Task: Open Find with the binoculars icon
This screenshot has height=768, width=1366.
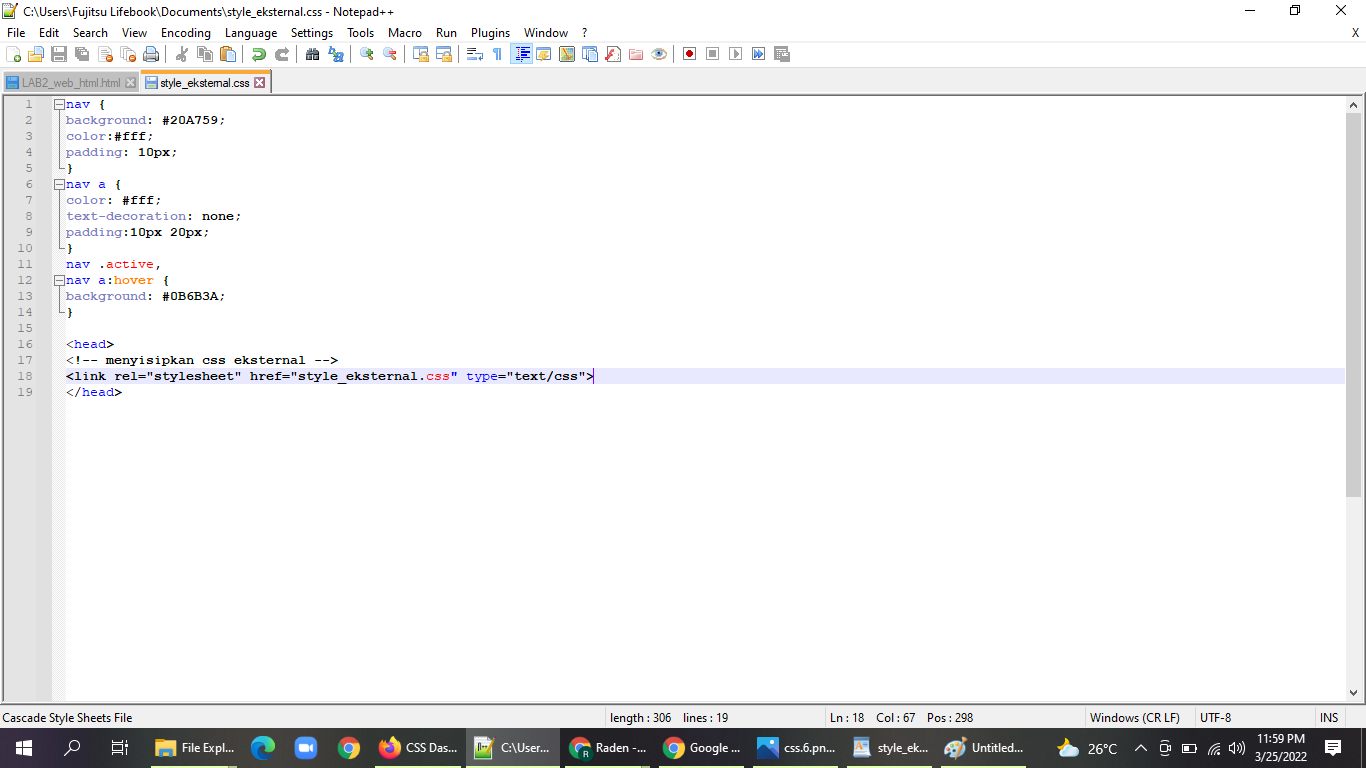Action: pyautogui.click(x=313, y=54)
